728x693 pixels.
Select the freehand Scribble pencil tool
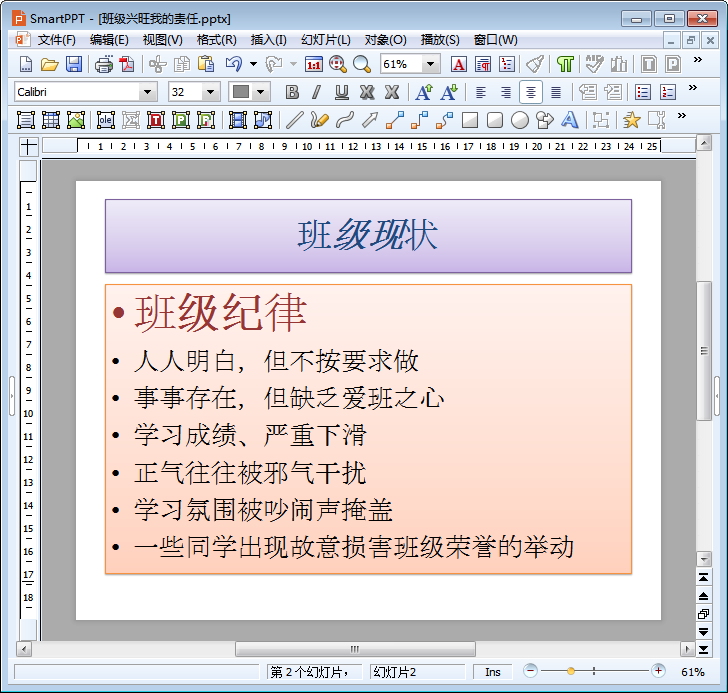pyautogui.click(x=319, y=120)
